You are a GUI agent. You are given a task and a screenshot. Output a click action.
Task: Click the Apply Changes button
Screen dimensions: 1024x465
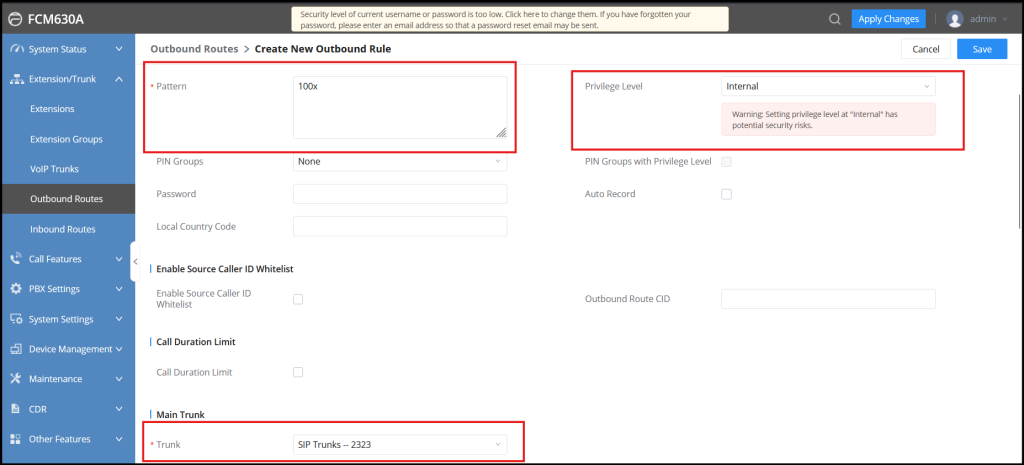888,19
